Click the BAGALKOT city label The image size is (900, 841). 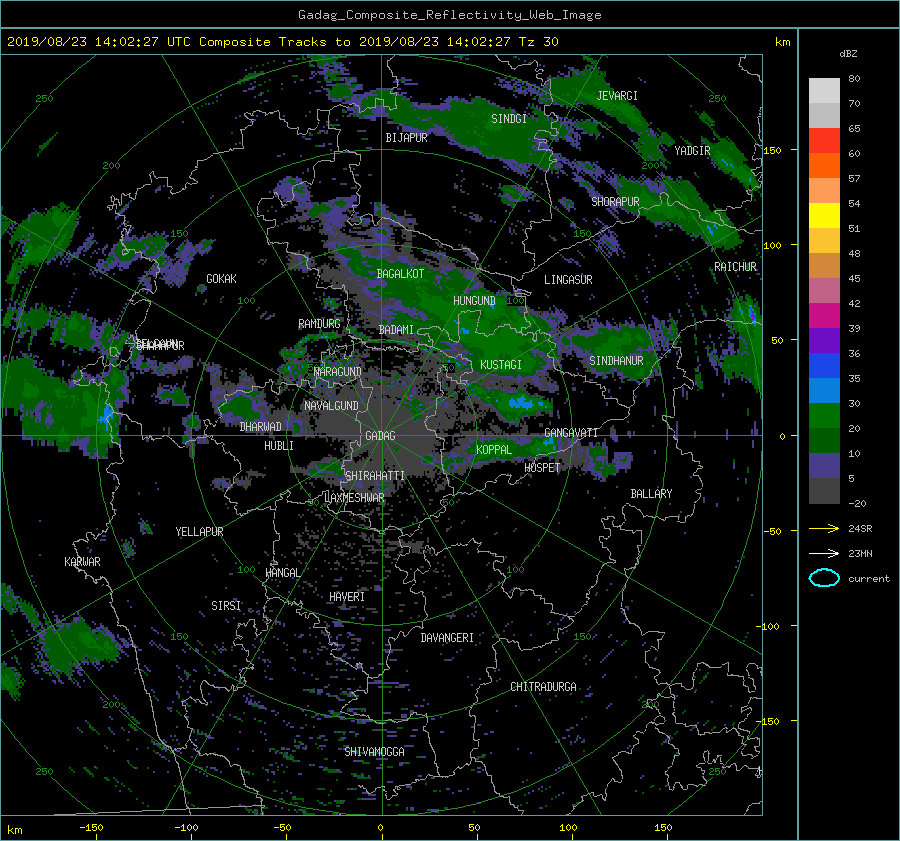(x=400, y=274)
